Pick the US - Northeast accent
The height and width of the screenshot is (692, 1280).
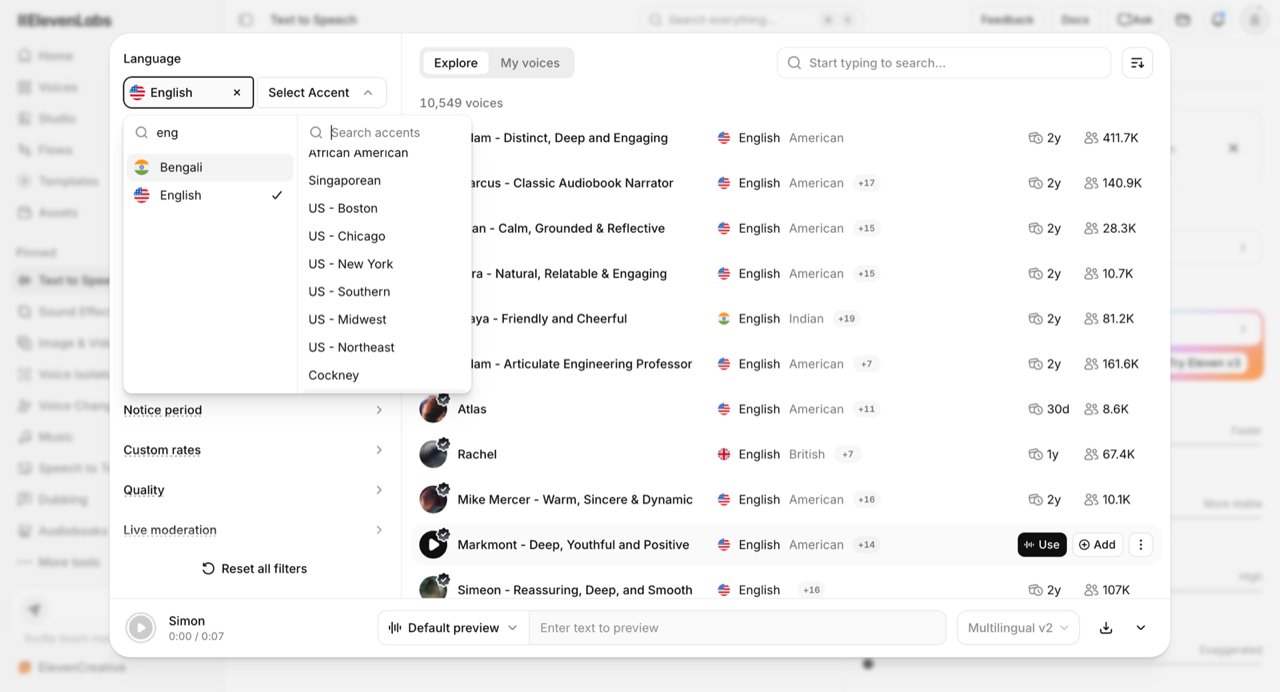pyautogui.click(x=351, y=348)
